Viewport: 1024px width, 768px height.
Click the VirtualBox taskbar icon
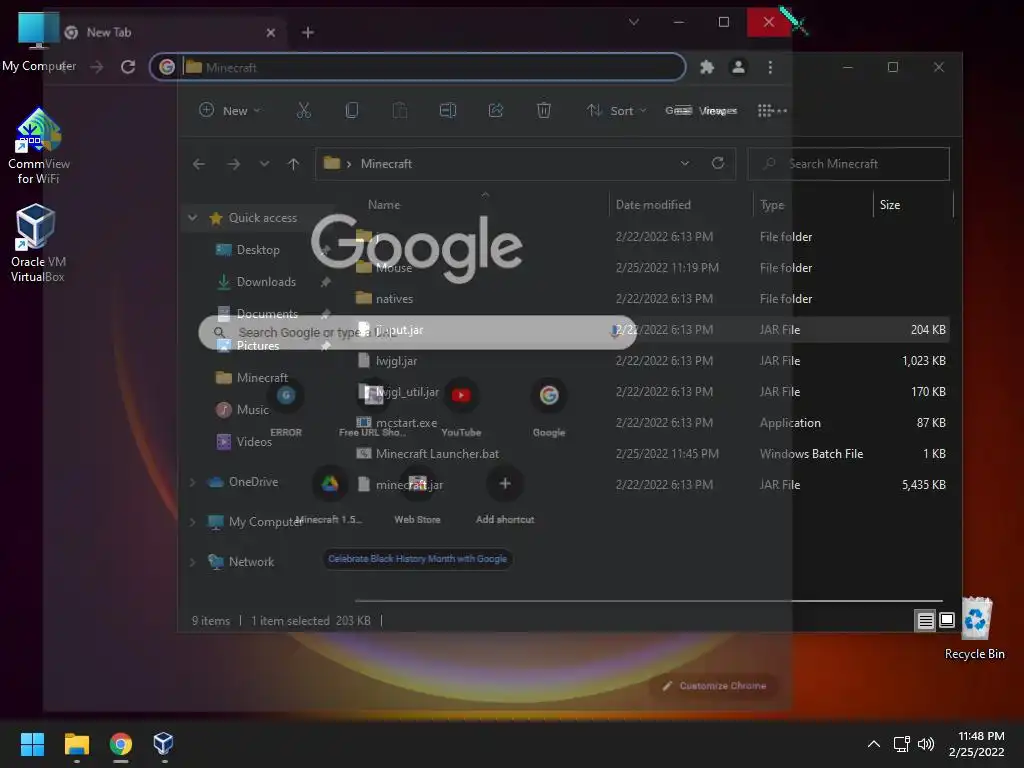pyautogui.click(x=163, y=744)
